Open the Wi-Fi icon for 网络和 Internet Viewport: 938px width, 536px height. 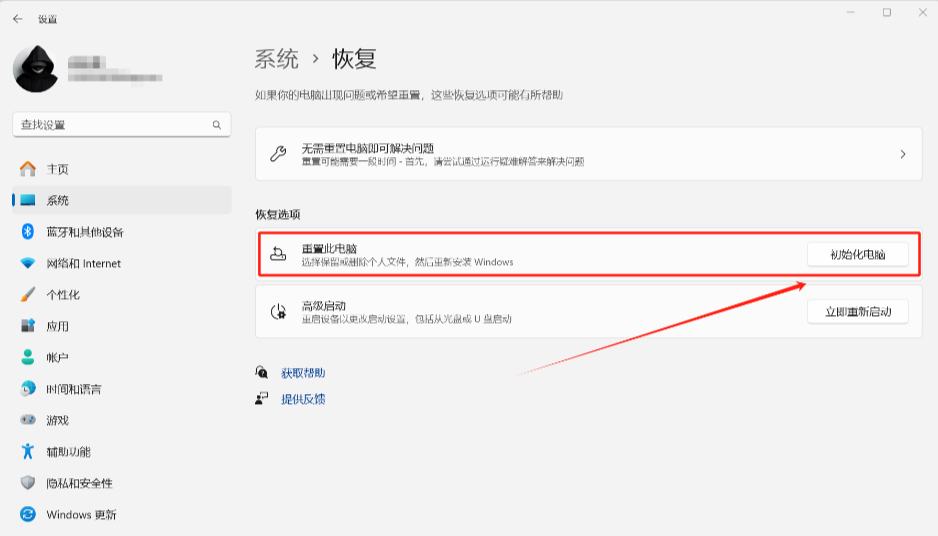(28, 263)
